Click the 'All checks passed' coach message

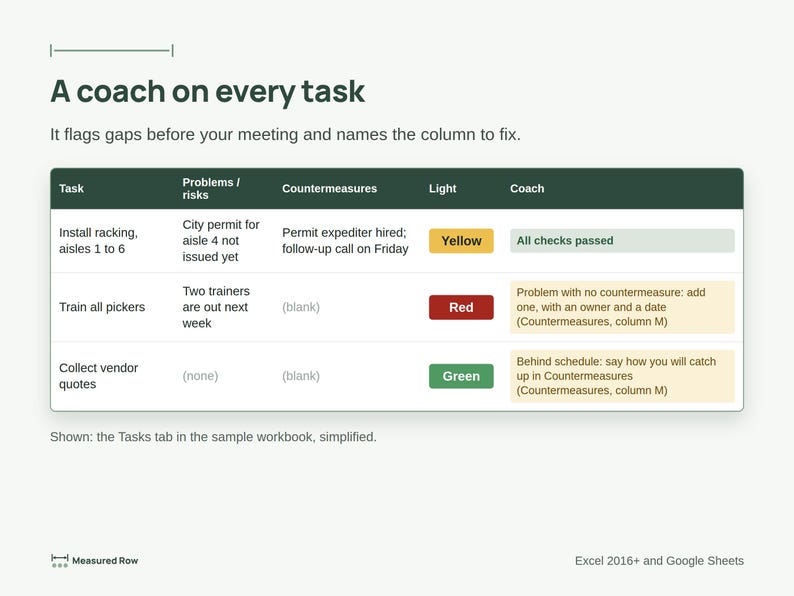[x=622, y=241]
